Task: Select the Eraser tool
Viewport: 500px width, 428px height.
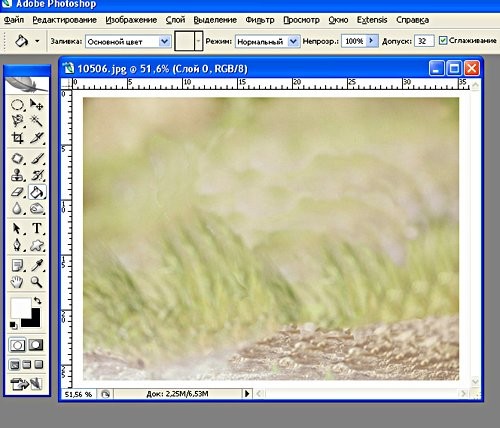Action: coord(17,192)
